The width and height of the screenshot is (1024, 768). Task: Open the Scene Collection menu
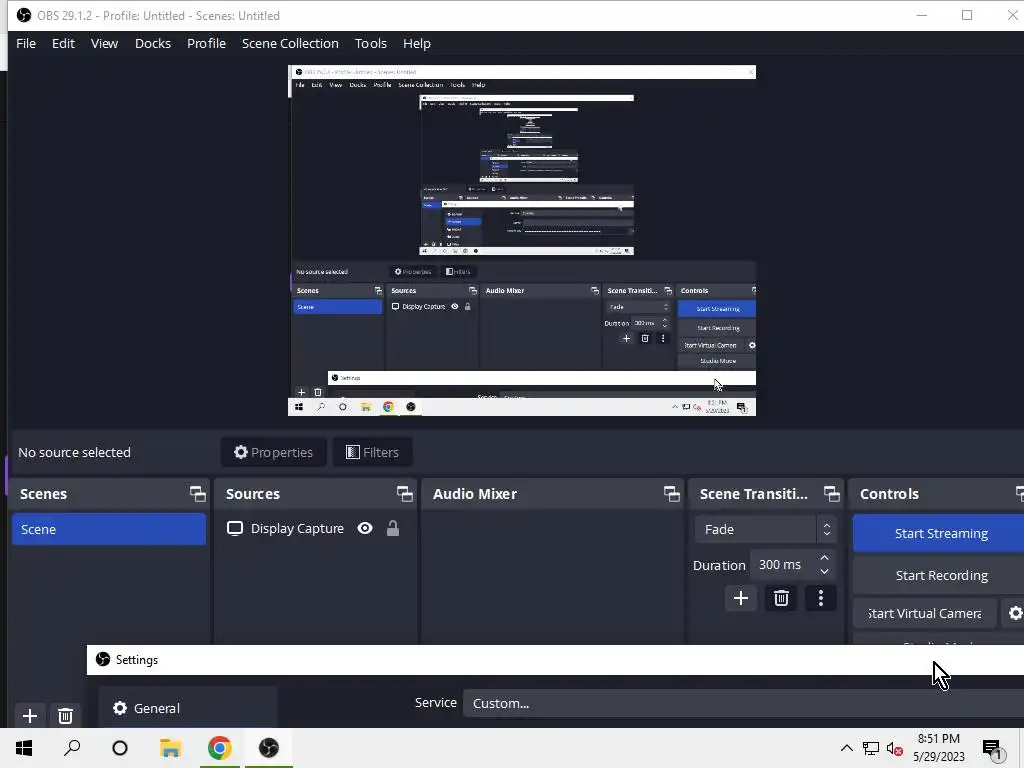click(290, 43)
